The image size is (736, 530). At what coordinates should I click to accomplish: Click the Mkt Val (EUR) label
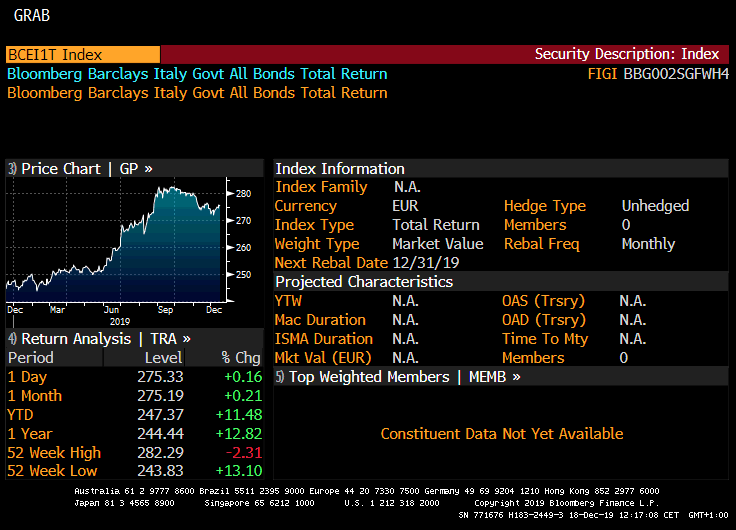(323, 358)
